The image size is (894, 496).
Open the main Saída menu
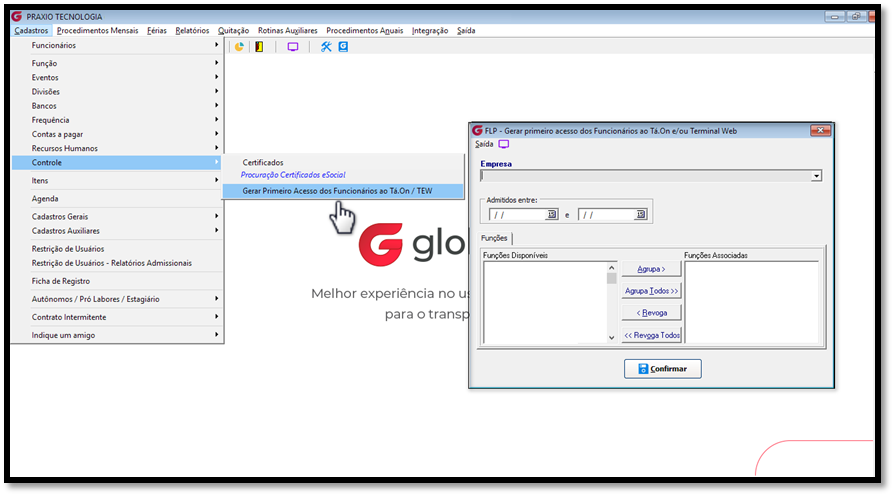coord(466,31)
